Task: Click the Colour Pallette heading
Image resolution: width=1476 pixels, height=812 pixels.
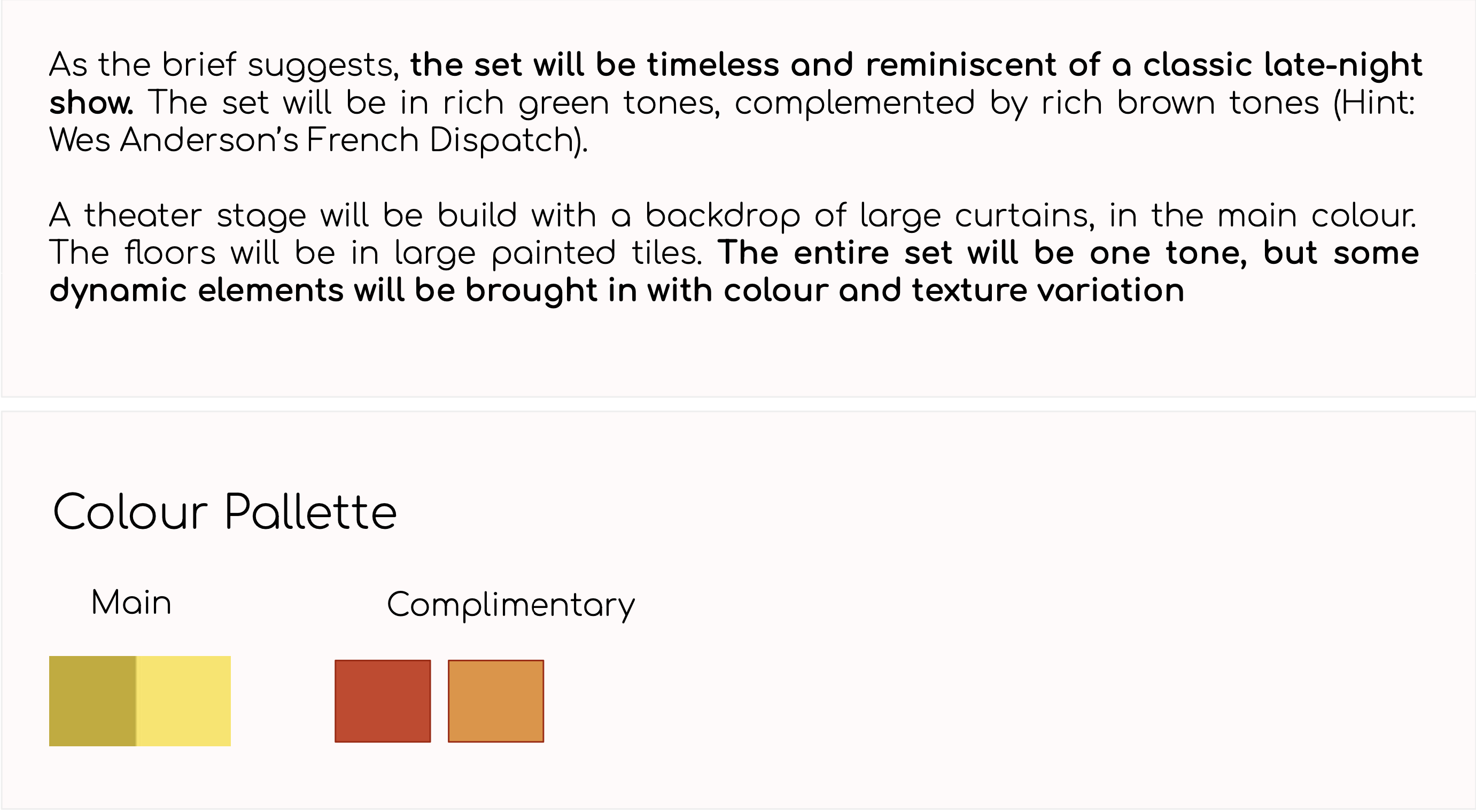Action: click(224, 512)
